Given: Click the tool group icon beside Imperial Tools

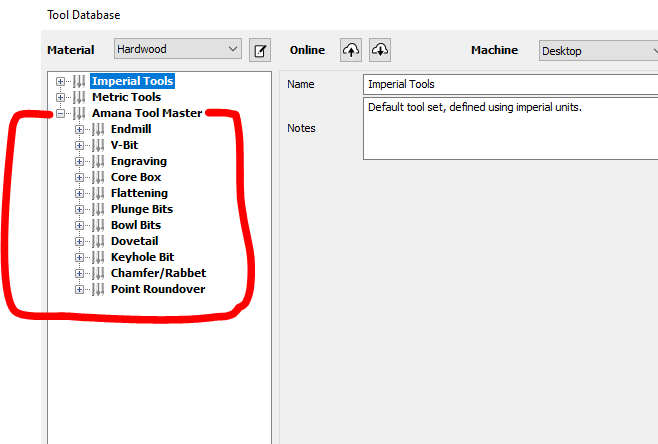Looking at the screenshot, I should 79,81.
